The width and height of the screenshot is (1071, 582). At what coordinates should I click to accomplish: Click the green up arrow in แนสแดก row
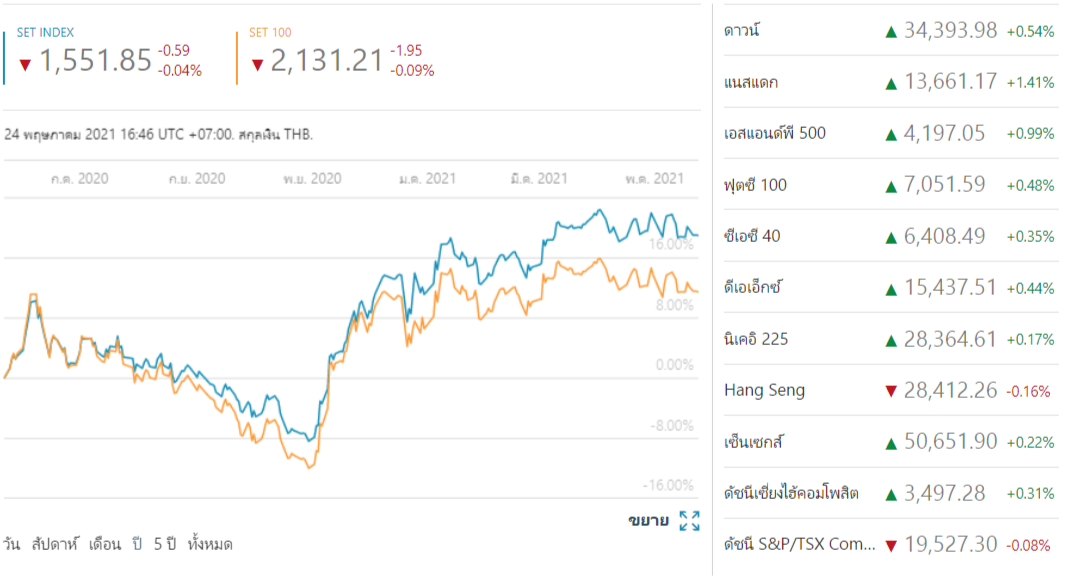pyautogui.click(x=890, y=83)
